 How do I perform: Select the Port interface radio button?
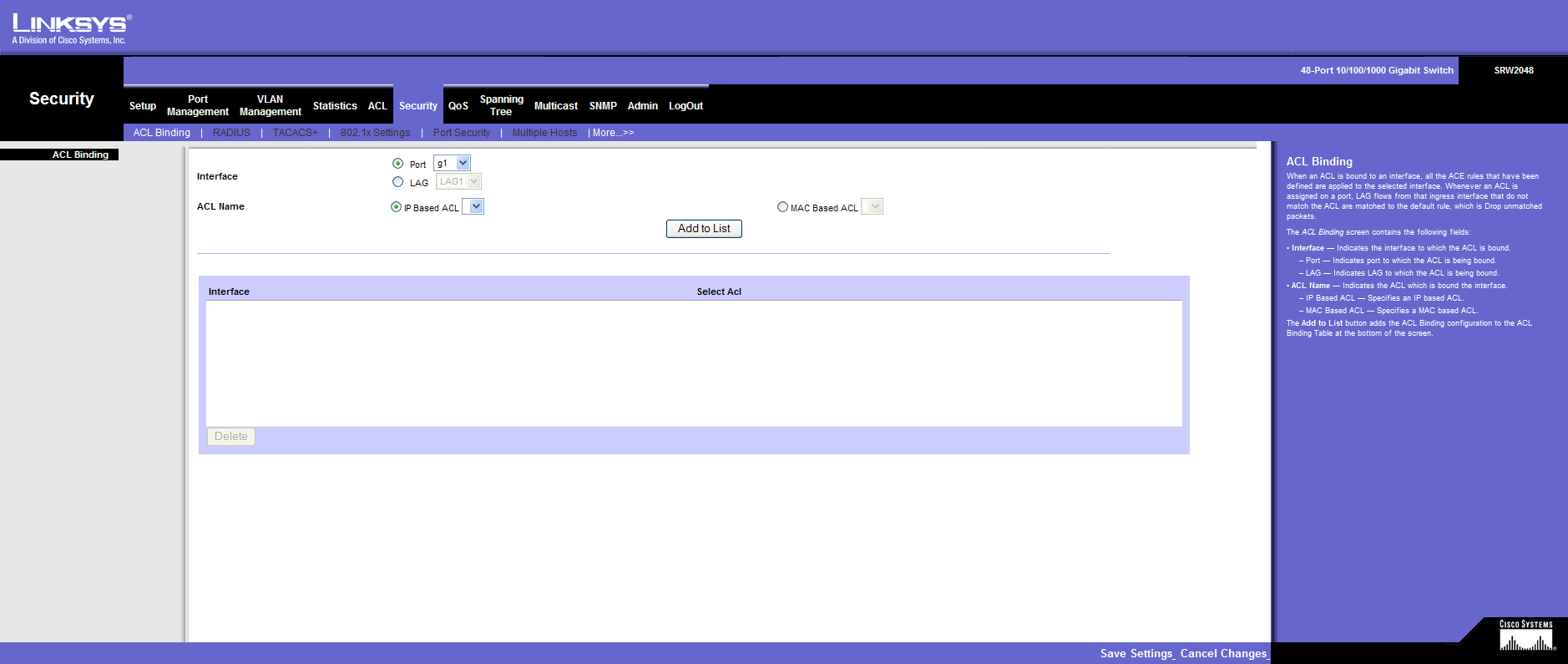point(397,164)
